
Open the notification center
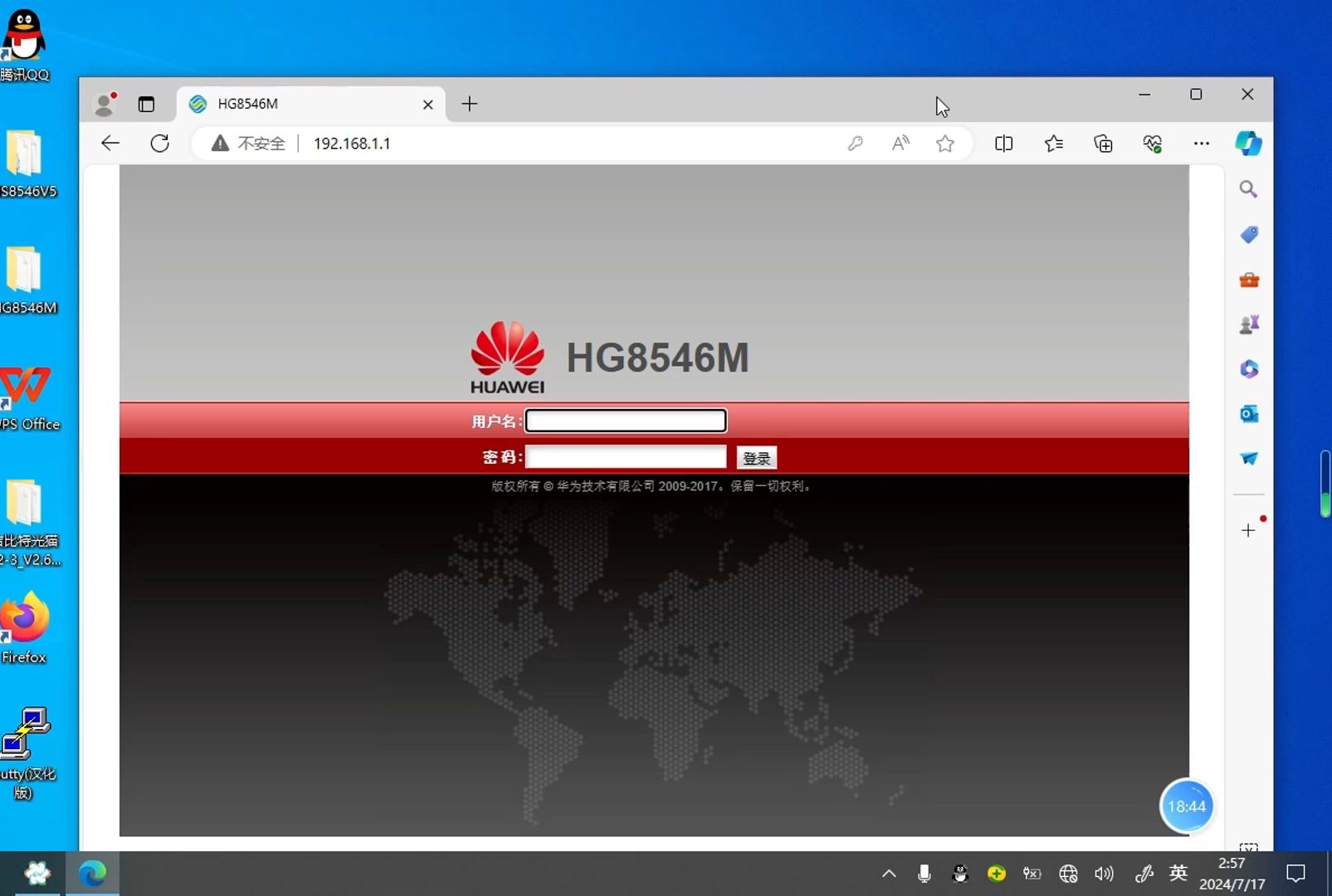[x=1295, y=874]
